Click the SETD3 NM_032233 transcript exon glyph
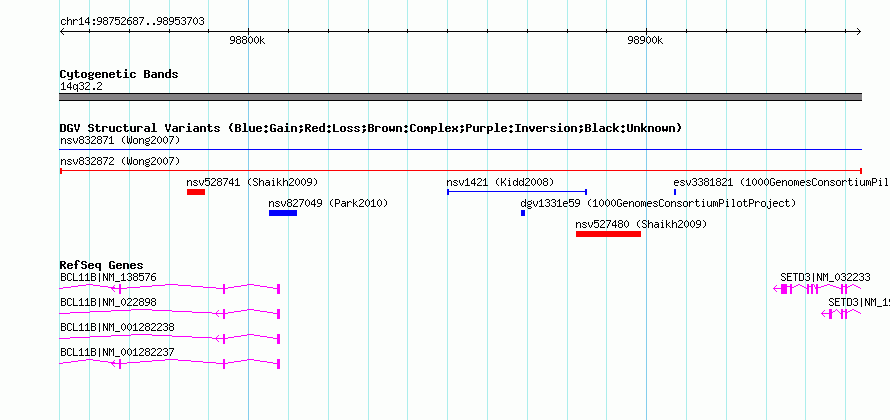Viewport: 890px width, 420px height. (x=818, y=289)
